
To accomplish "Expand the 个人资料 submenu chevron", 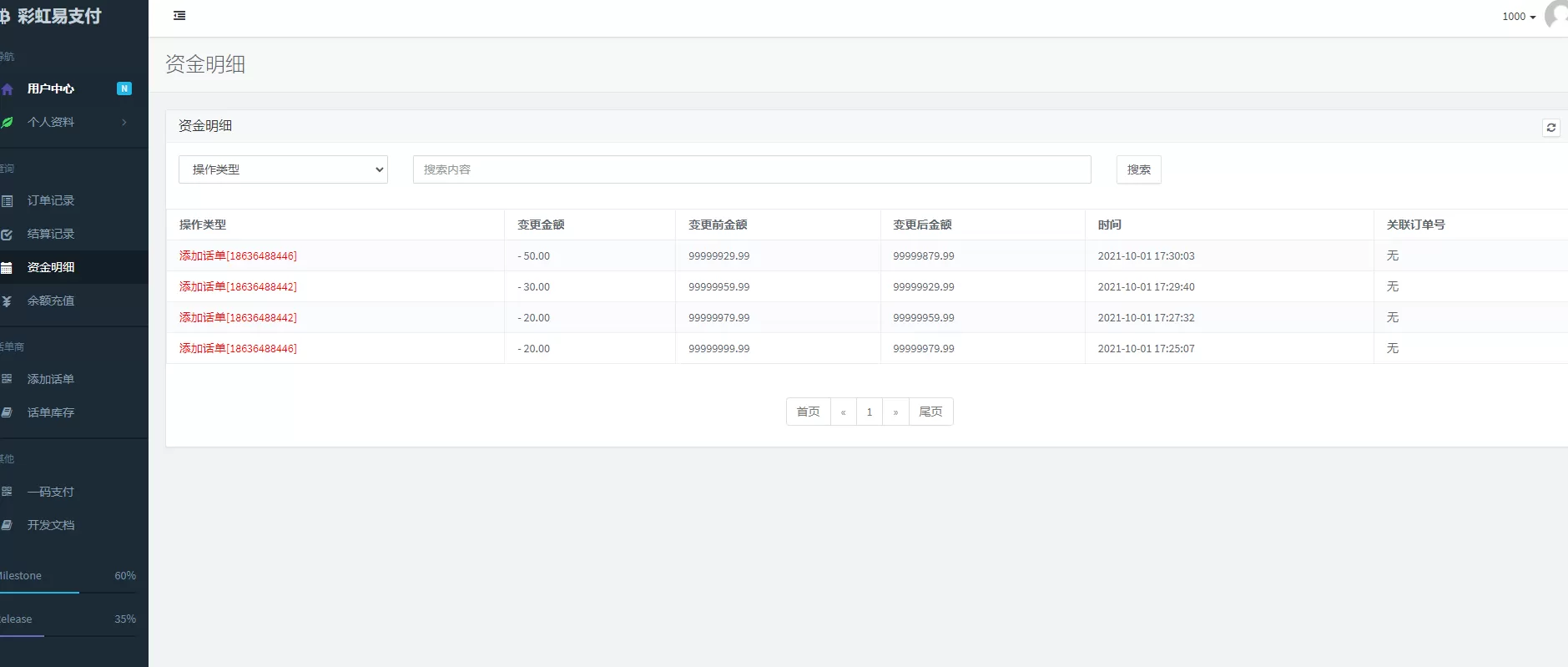I will tap(124, 123).
